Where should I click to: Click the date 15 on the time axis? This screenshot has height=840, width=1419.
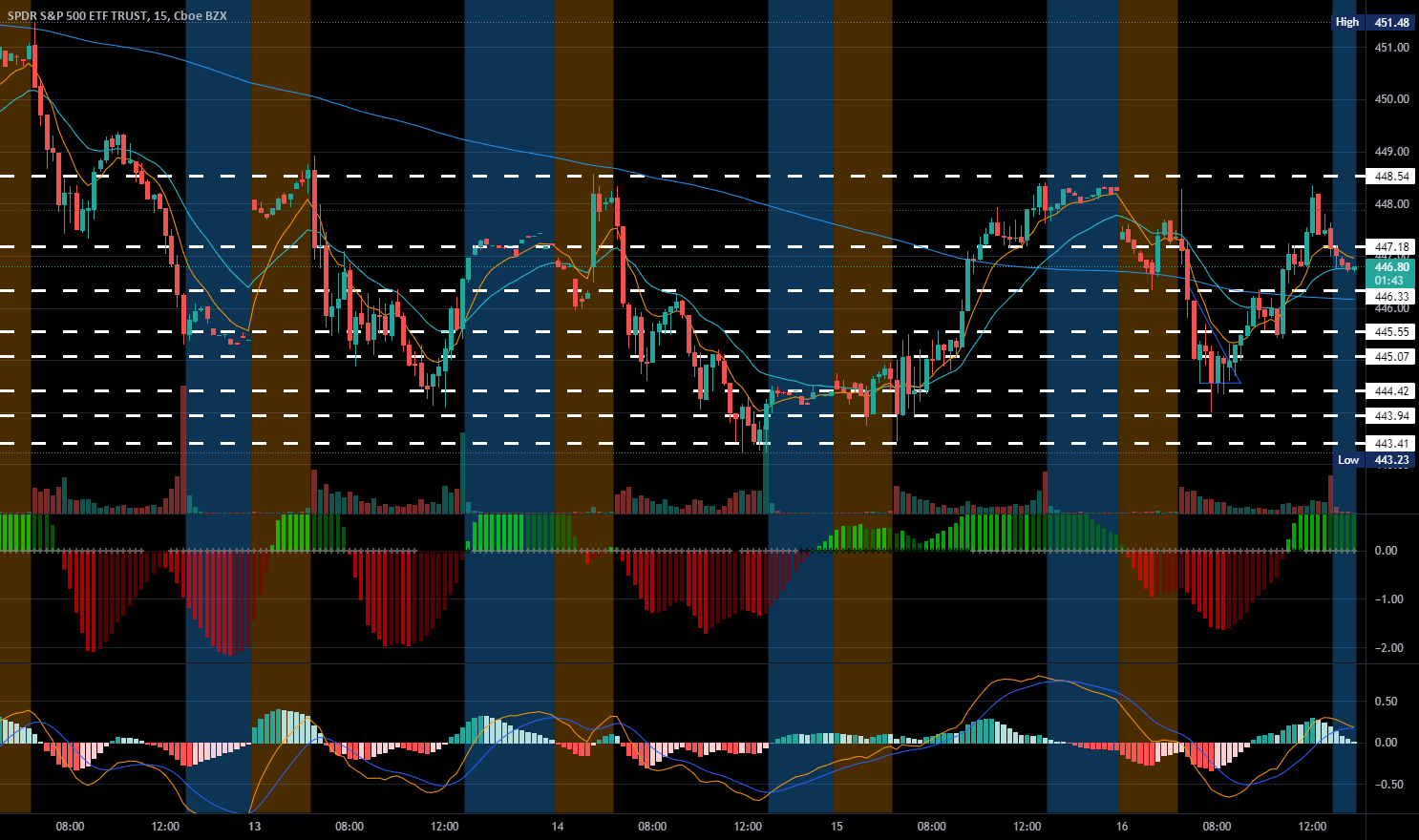[x=837, y=827]
